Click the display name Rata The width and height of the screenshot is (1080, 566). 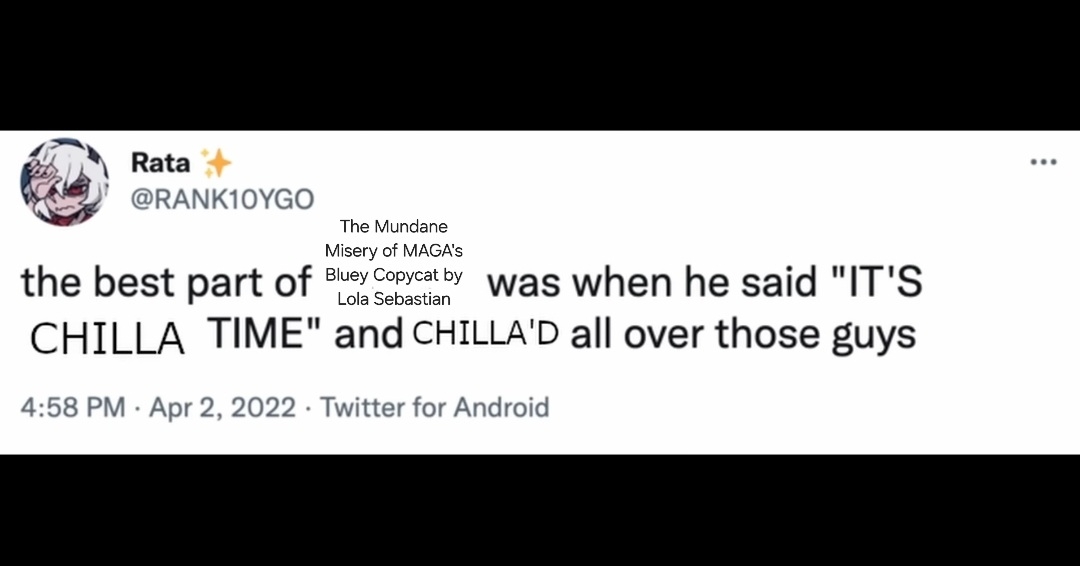[x=160, y=162]
